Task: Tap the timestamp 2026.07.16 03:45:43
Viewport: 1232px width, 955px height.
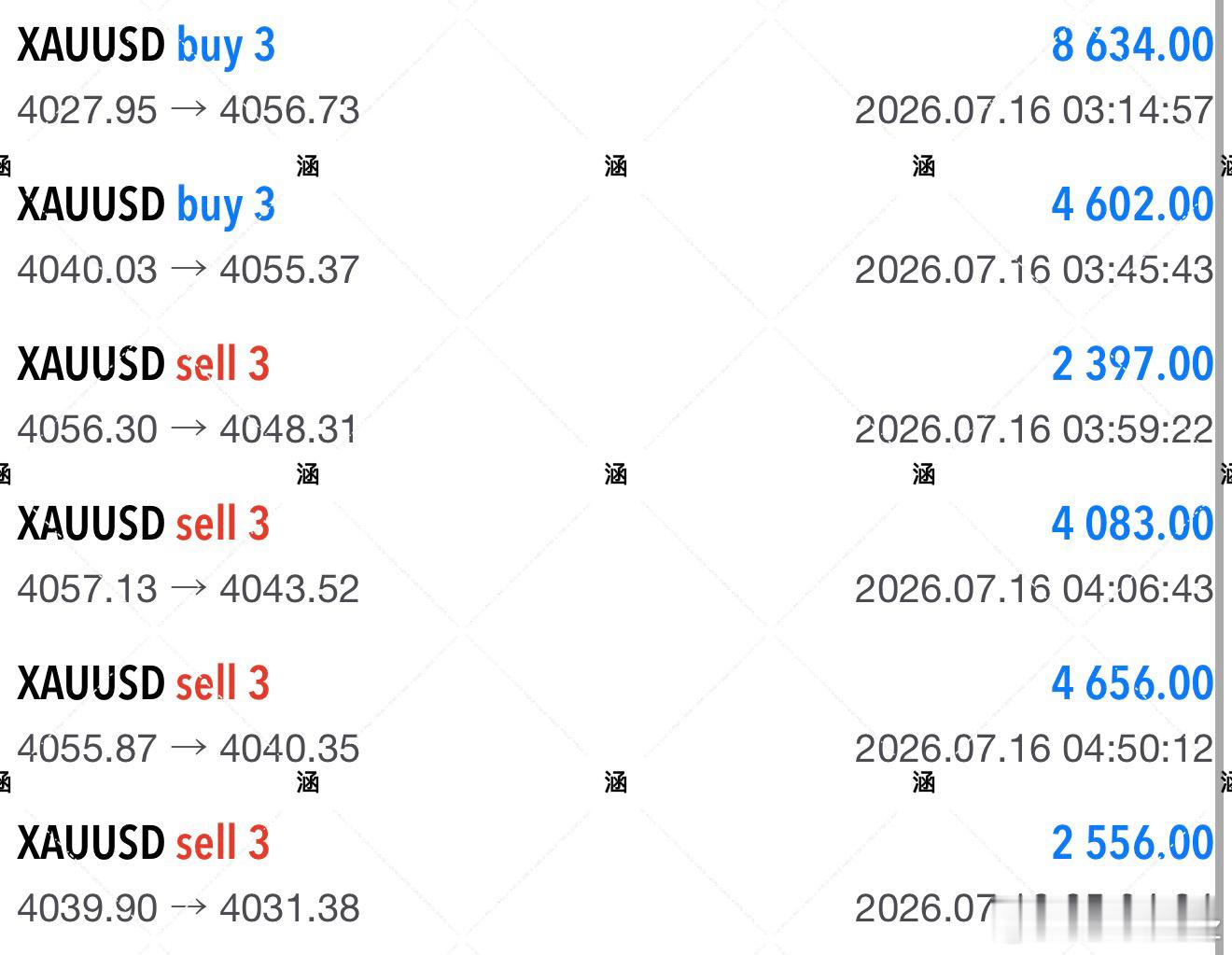Action: (x=1034, y=270)
